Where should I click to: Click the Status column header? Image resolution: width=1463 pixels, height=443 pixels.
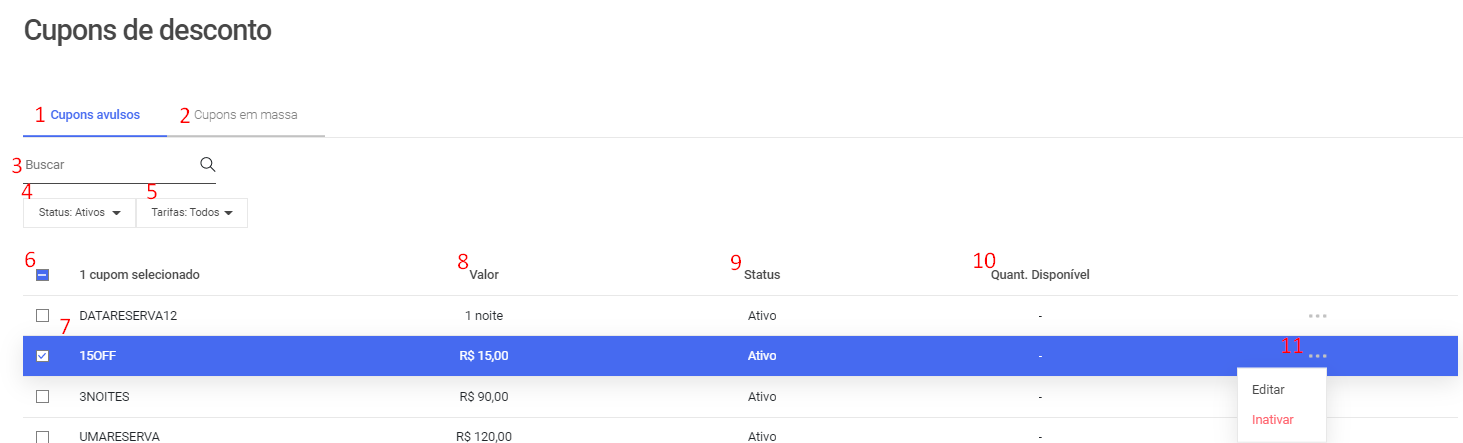pyautogui.click(x=762, y=274)
